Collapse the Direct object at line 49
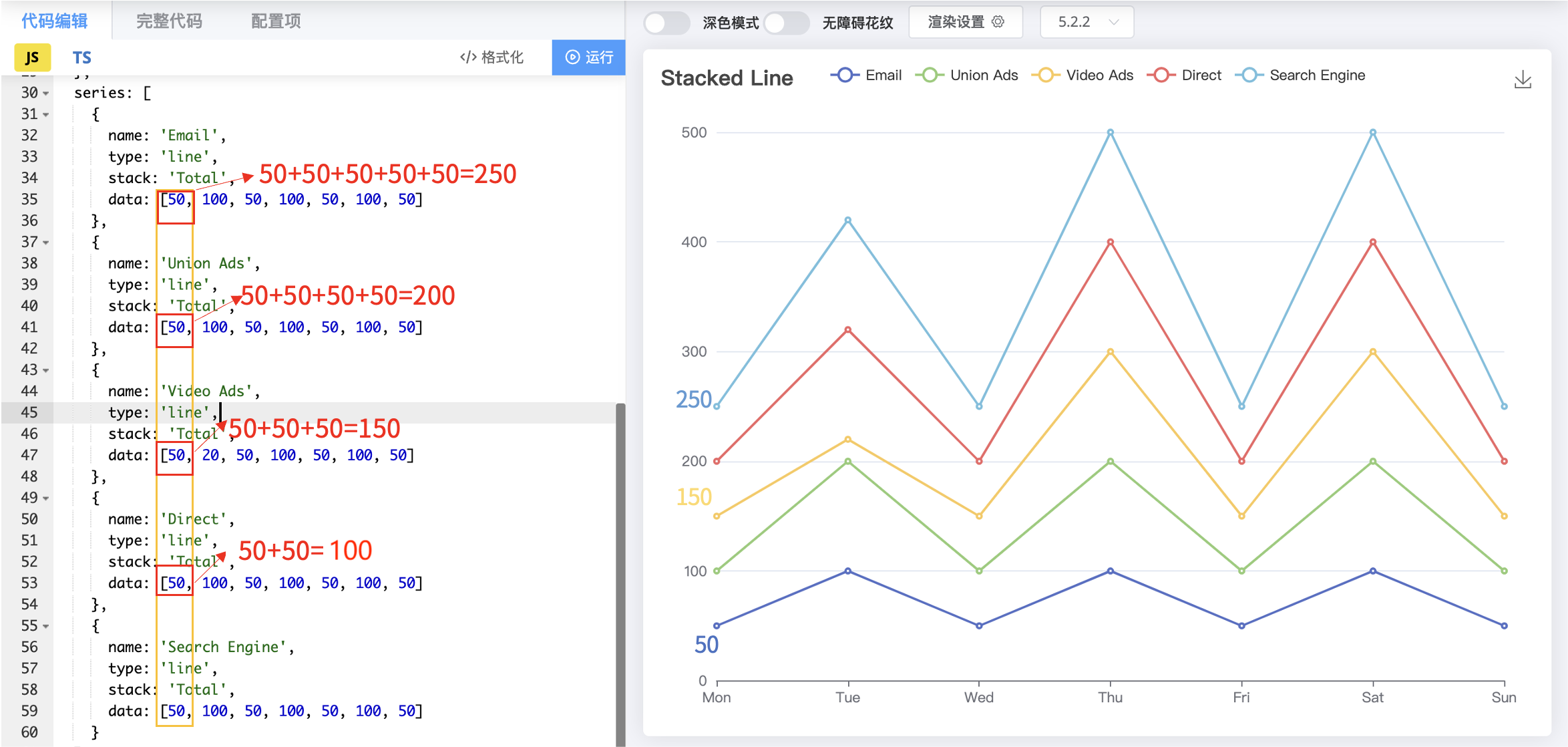This screenshot has height=747, width=1568. [x=45, y=497]
